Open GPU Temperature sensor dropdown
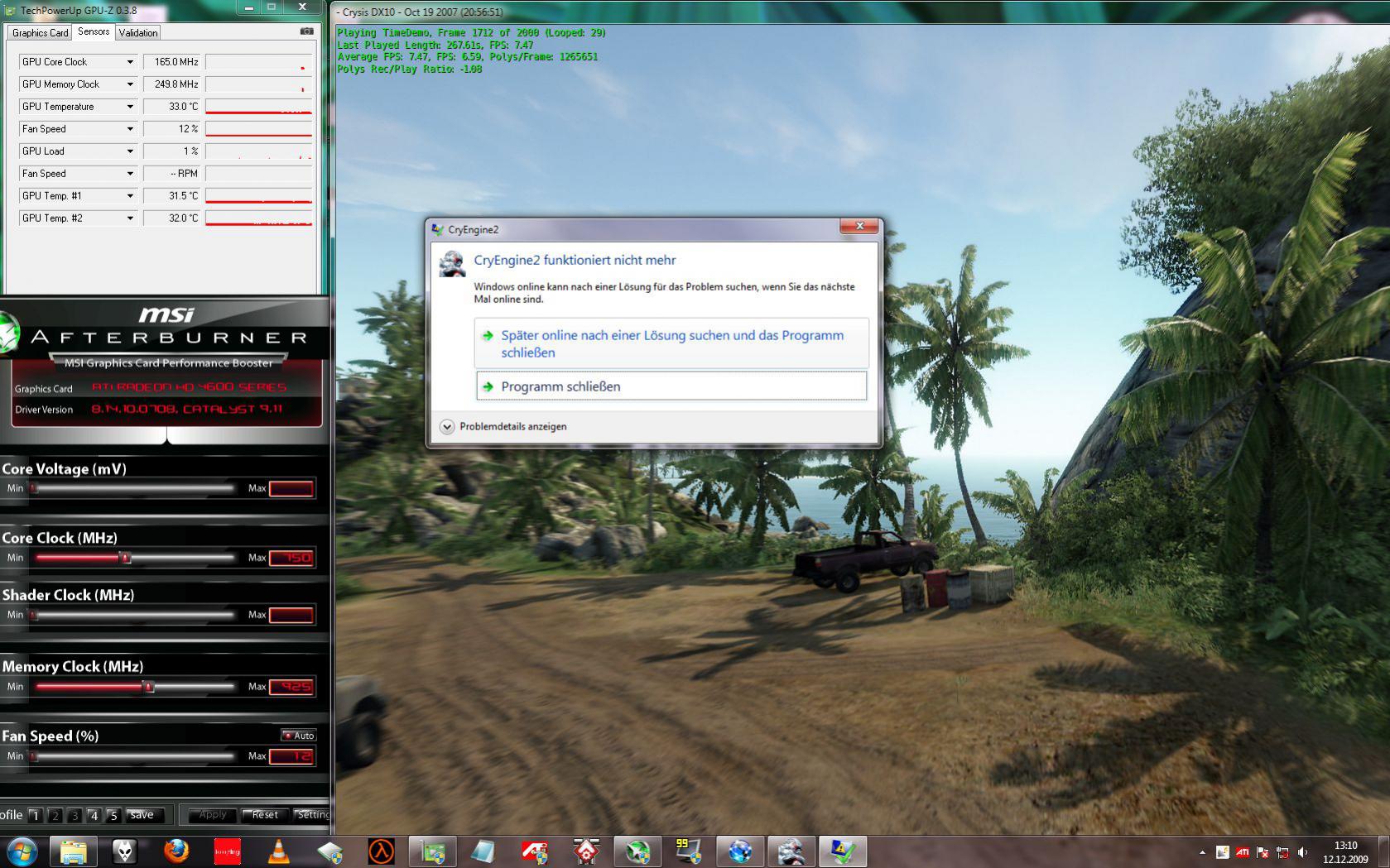This screenshot has height=868, width=1390. pyautogui.click(x=130, y=107)
